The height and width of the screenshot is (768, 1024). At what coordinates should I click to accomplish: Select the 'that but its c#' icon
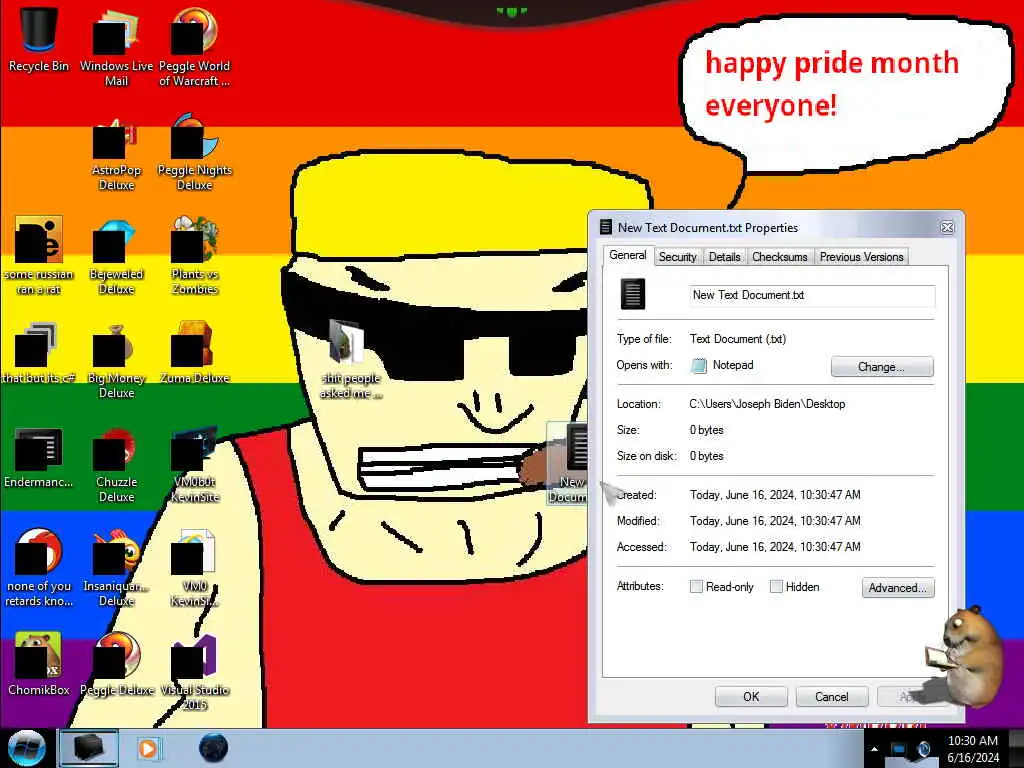coord(39,353)
